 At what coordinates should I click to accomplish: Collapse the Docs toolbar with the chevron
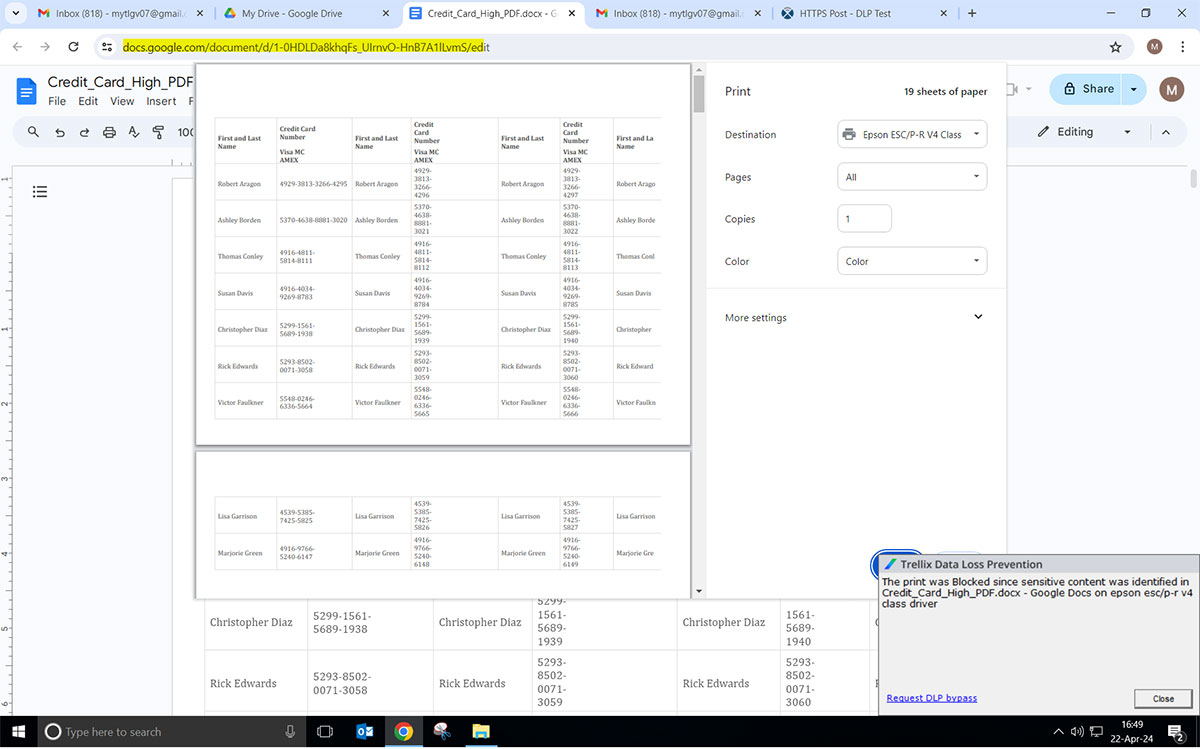click(x=1165, y=132)
